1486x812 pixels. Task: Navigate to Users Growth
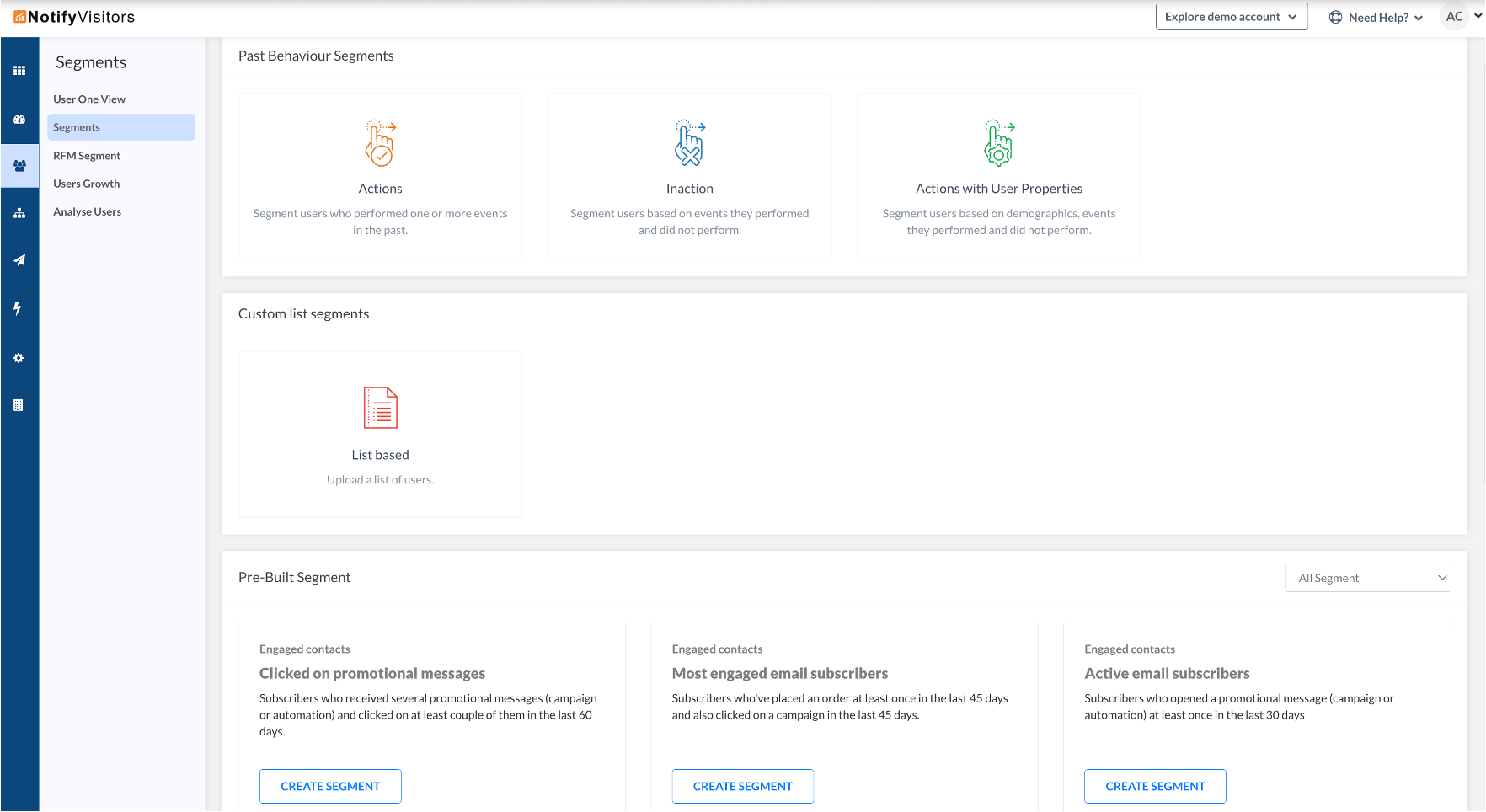click(87, 184)
